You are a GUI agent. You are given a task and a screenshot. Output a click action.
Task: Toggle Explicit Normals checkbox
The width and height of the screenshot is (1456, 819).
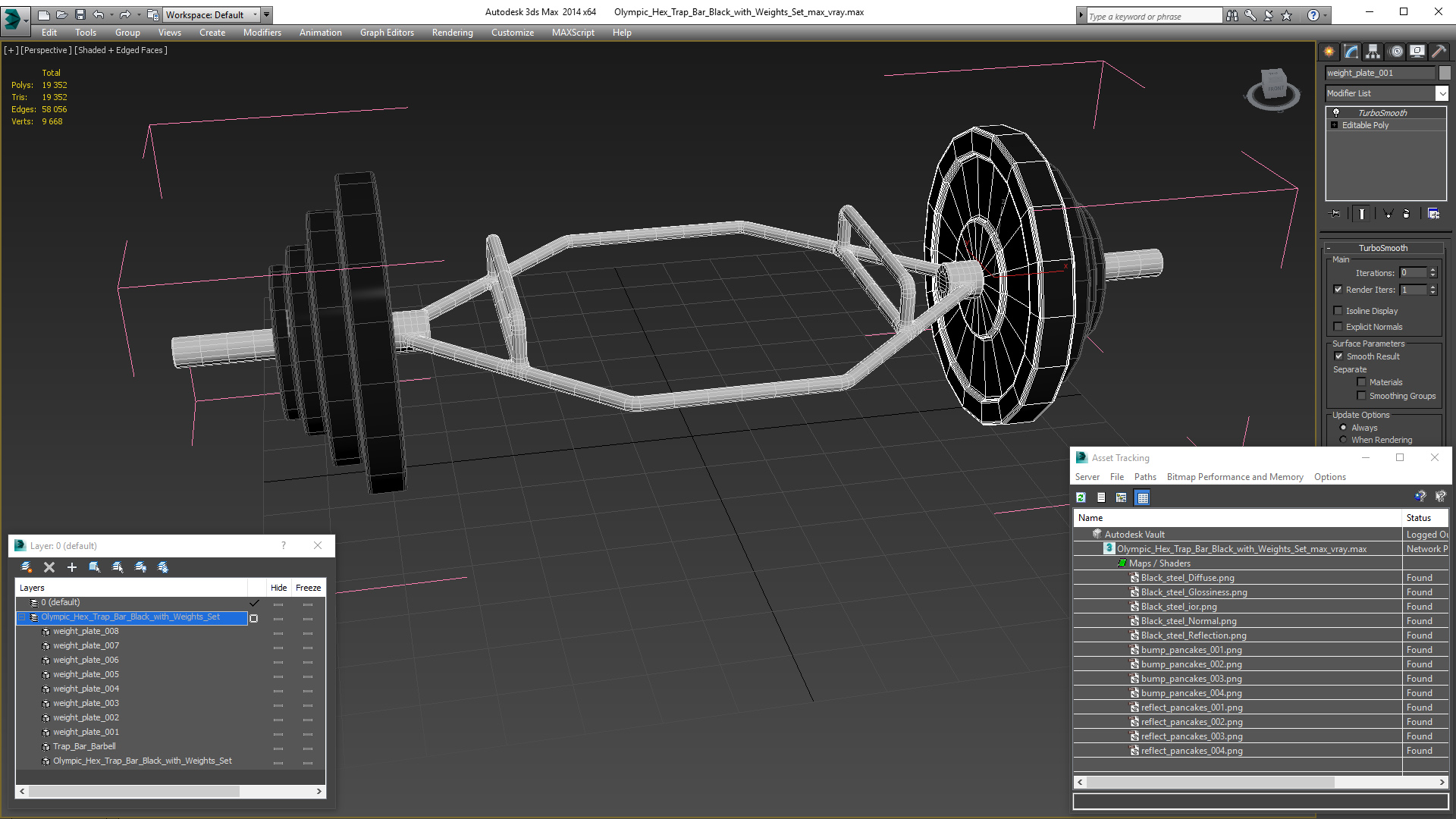(x=1338, y=327)
